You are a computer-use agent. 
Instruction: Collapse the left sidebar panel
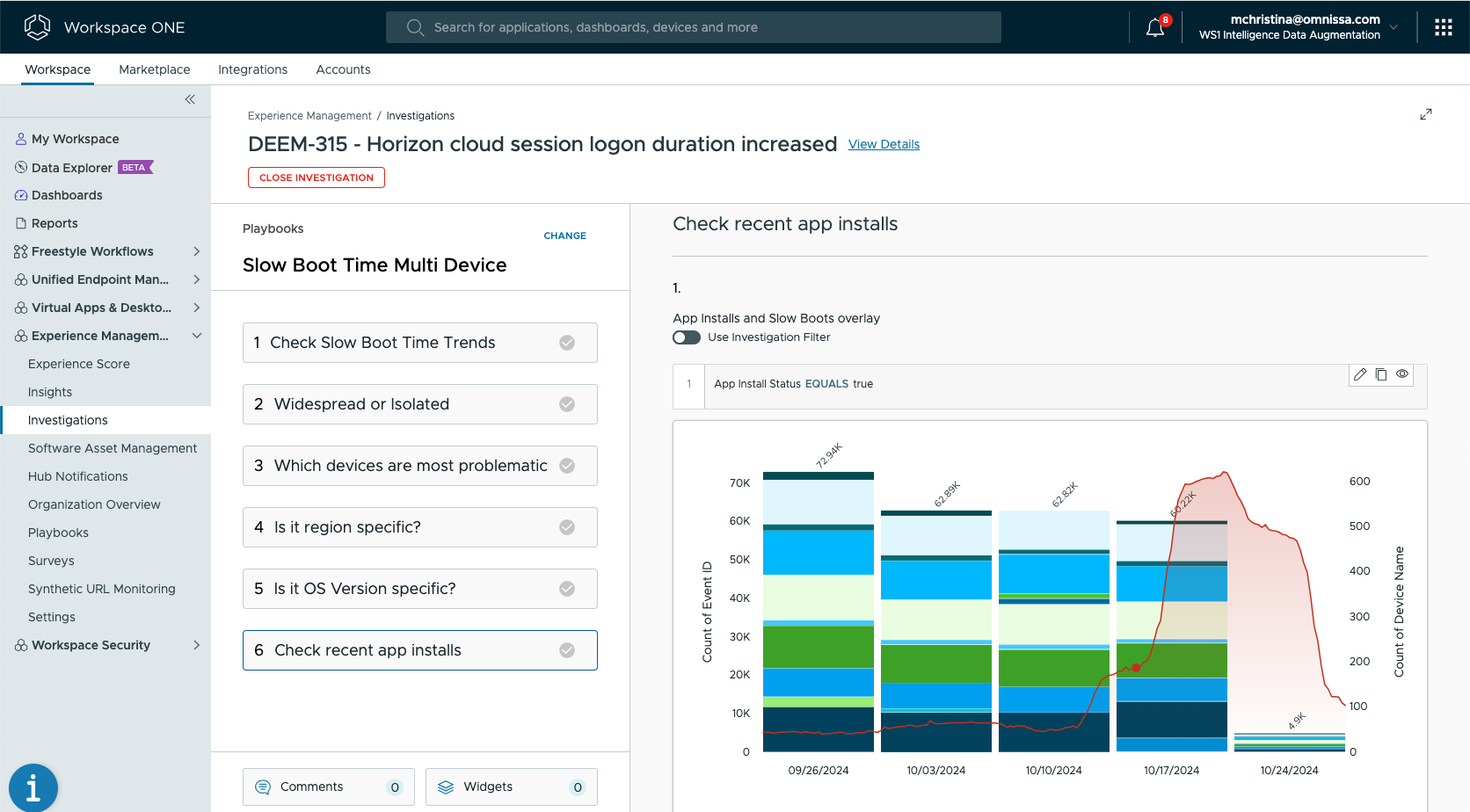click(x=190, y=99)
